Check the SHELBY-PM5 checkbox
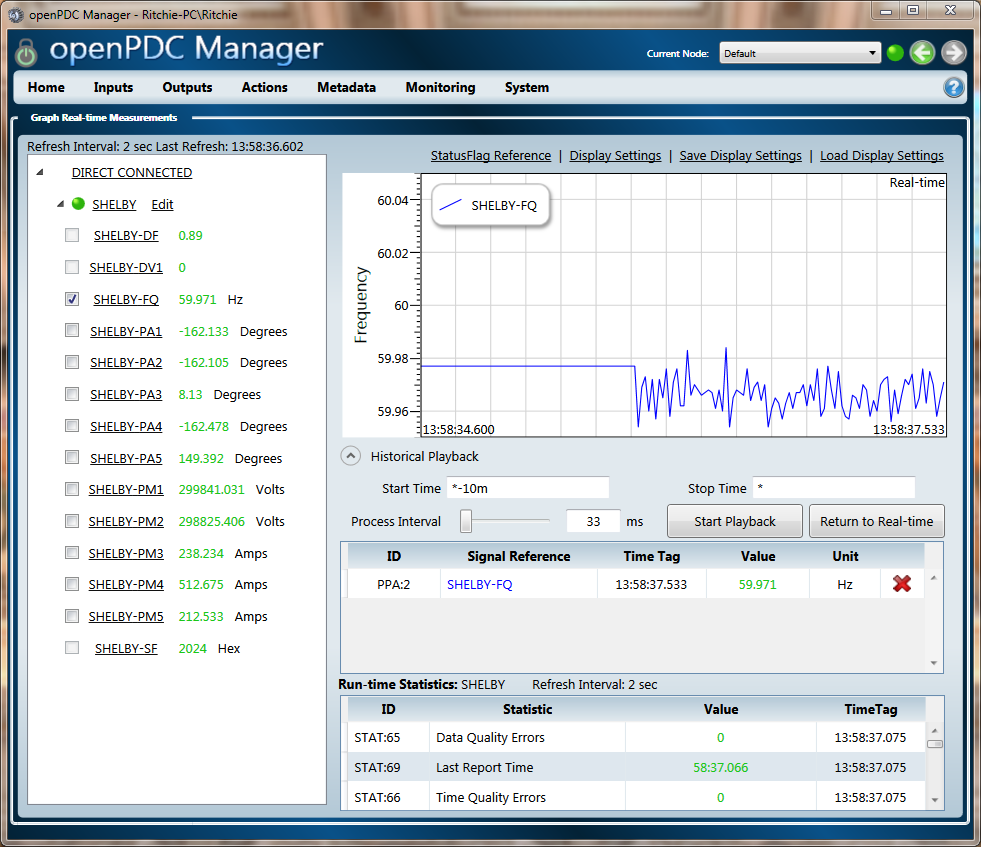 (x=72, y=616)
